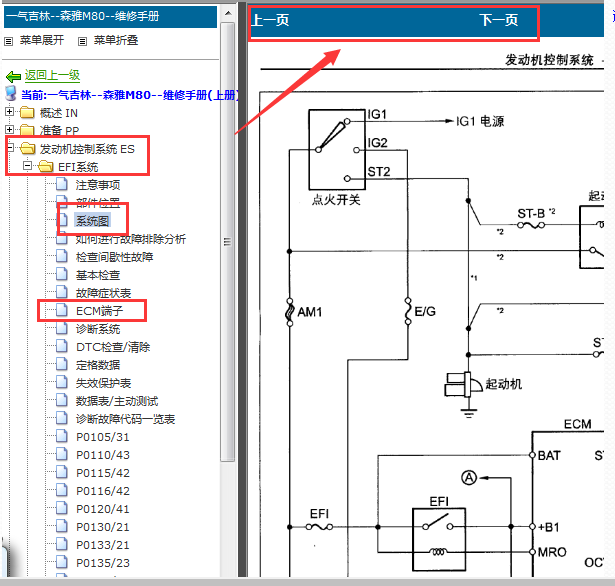This screenshot has width=615, height=586.
Task: Click the 菜单展开 menu expand icon
Action: pyautogui.click(x=8, y=41)
